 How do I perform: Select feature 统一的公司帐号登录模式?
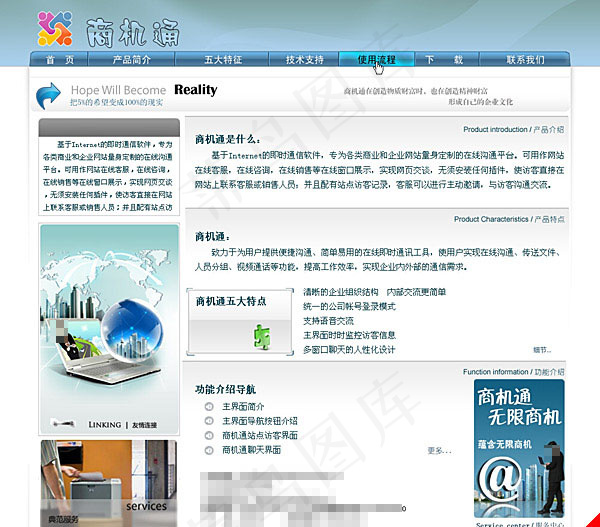click(349, 306)
